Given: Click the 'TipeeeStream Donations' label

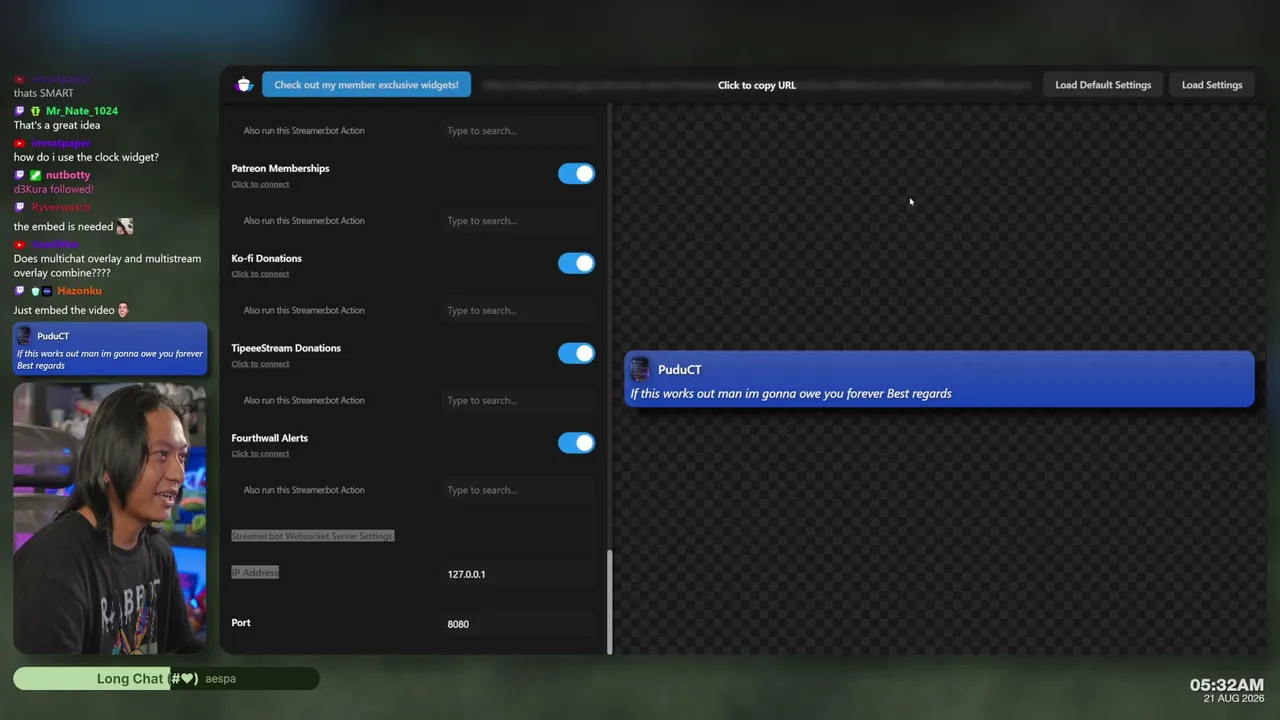Looking at the screenshot, I should pos(286,348).
